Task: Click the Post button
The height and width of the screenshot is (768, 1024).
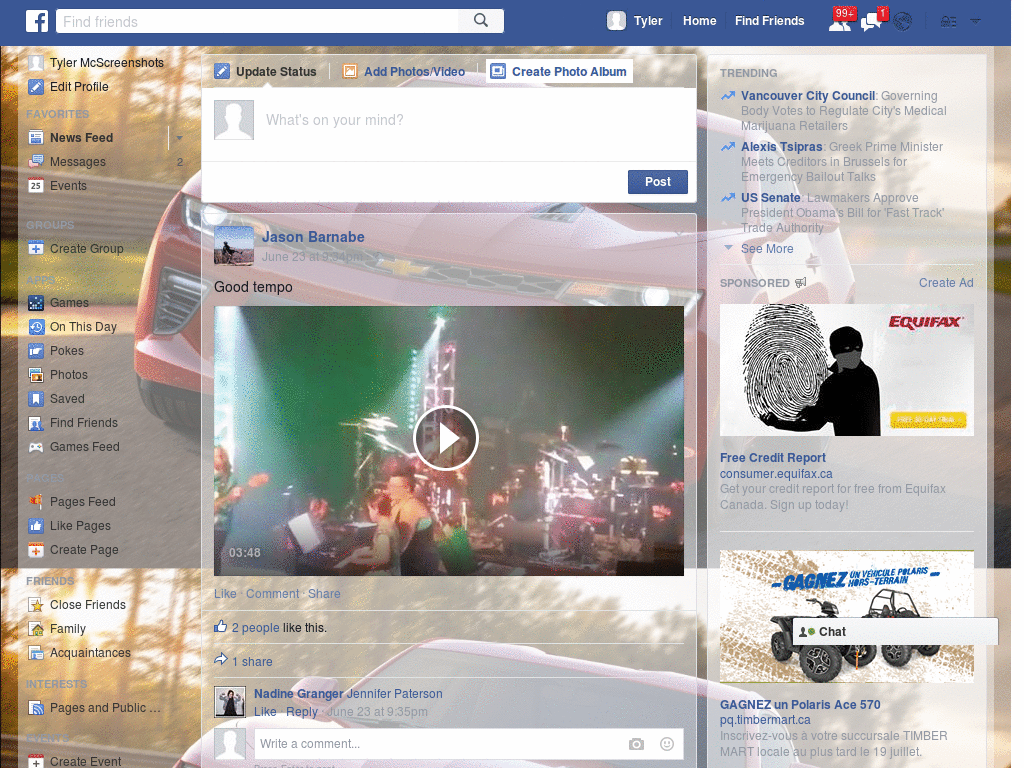Action: [657, 182]
